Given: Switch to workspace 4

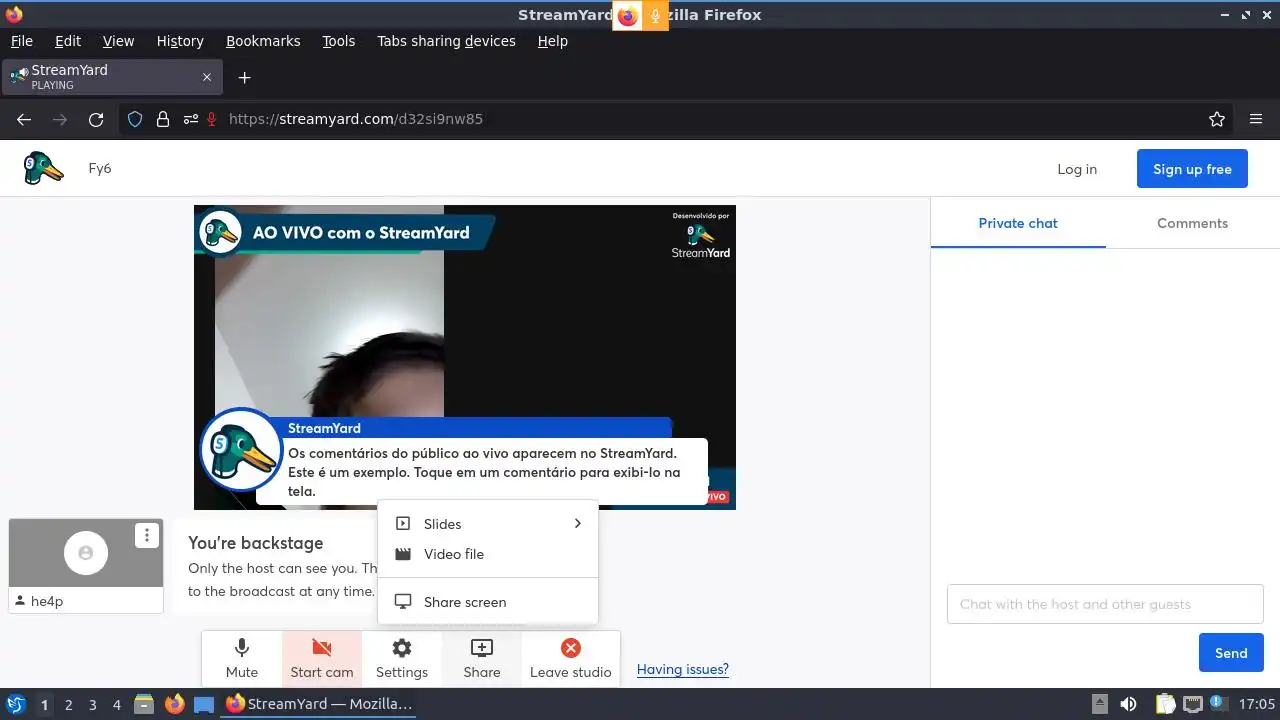Looking at the screenshot, I should (x=116, y=704).
